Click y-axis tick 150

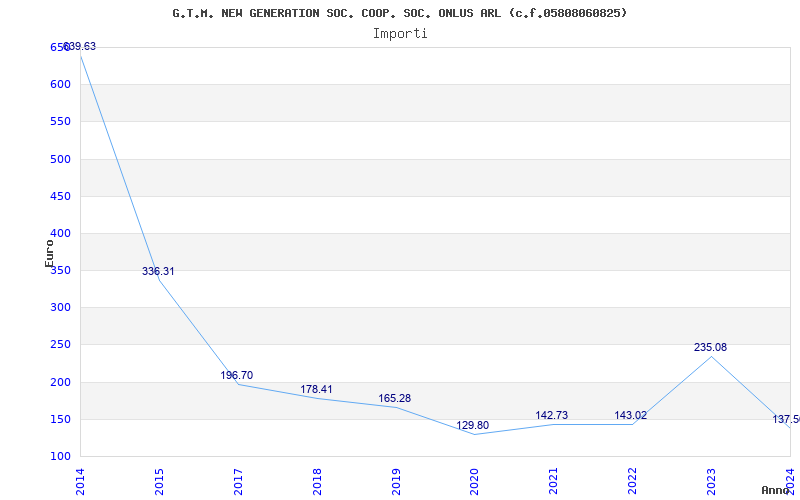[60, 419]
